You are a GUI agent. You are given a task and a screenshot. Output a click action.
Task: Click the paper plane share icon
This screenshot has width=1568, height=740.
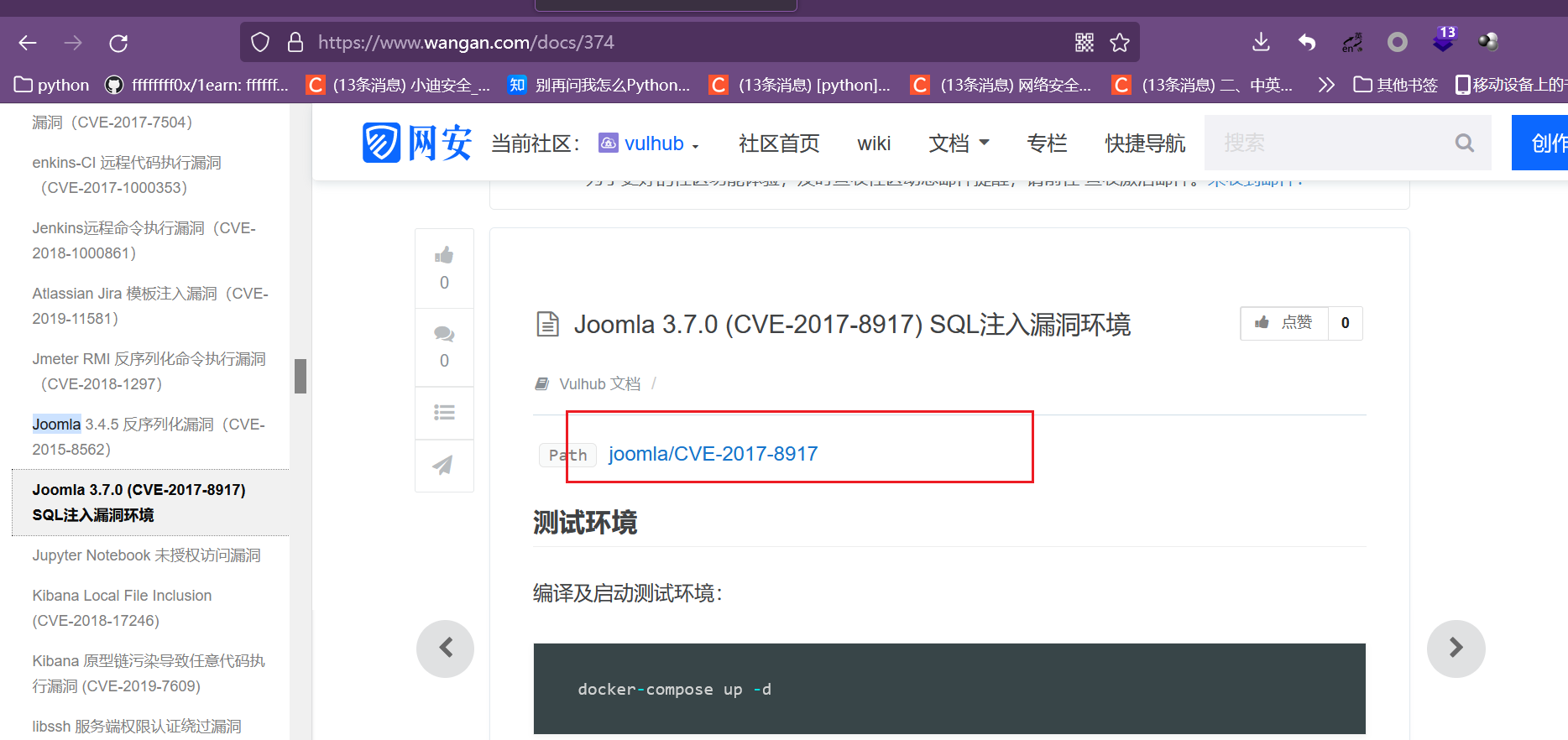tap(443, 465)
